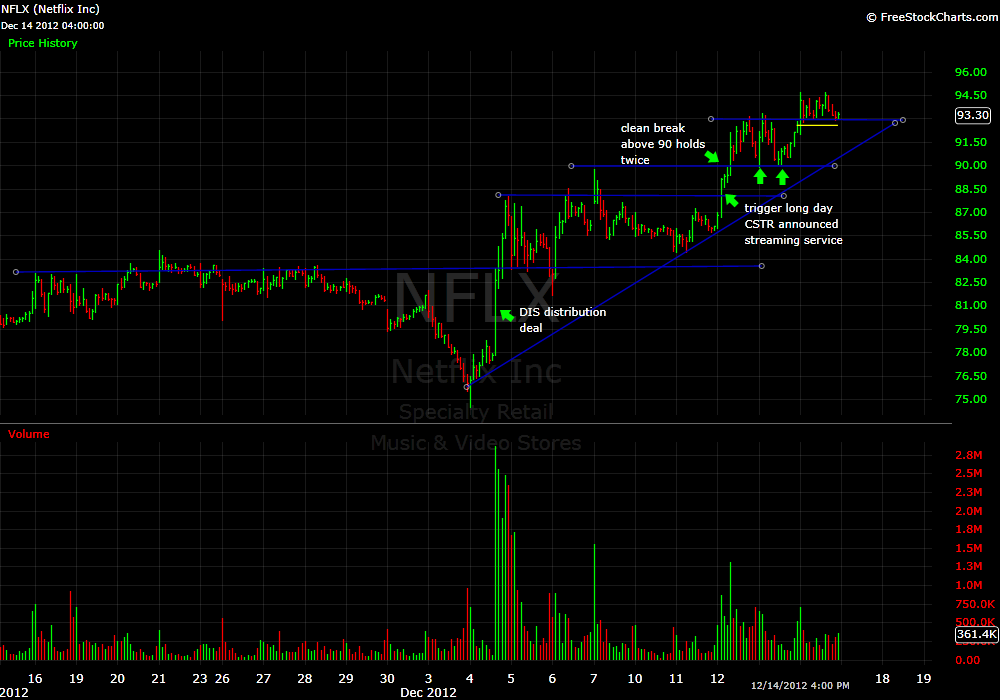This screenshot has height=700, width=1000.
Task: Click the 85.50 price axis label
Action: point(970,235)
